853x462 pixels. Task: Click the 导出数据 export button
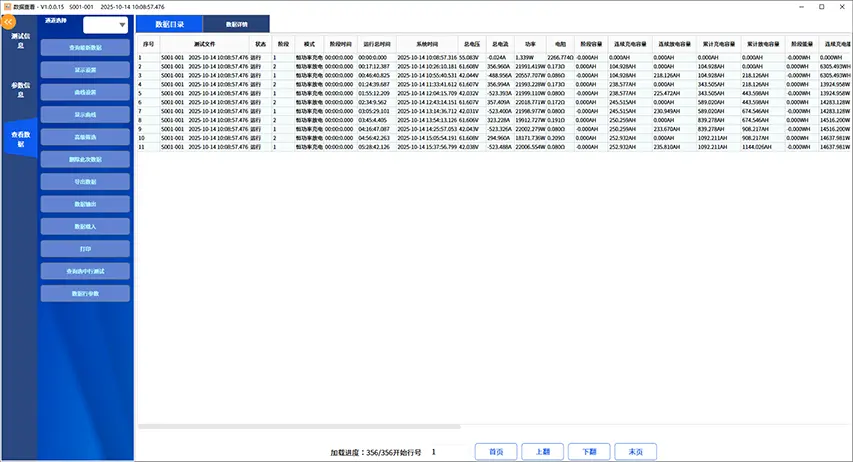pos(85,182)
